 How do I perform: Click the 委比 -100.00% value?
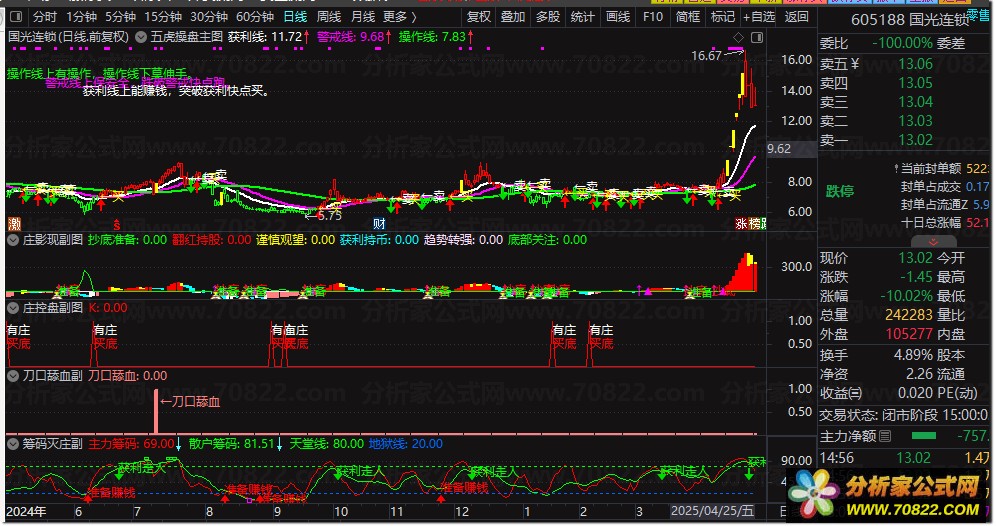[x=902, y=44]
